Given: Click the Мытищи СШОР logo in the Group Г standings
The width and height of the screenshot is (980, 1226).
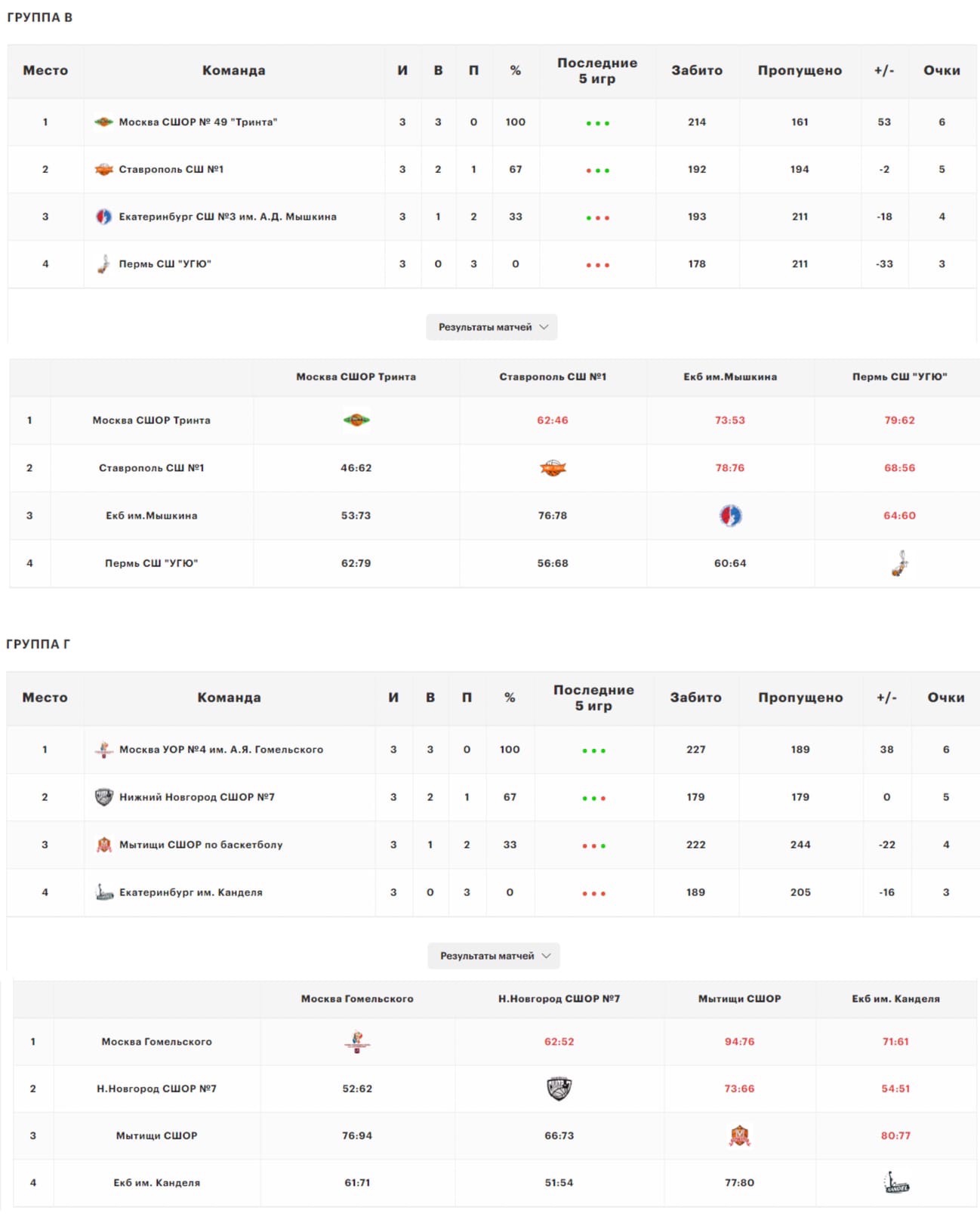Looking at the screenshot, I should click(104, 845).
